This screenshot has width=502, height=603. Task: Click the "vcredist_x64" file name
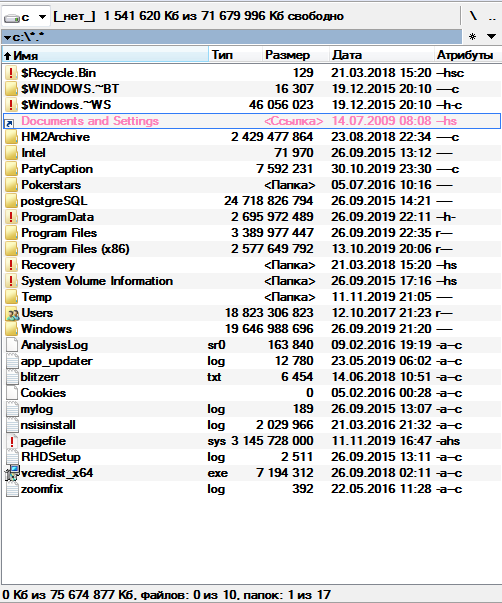pos(57,473)
